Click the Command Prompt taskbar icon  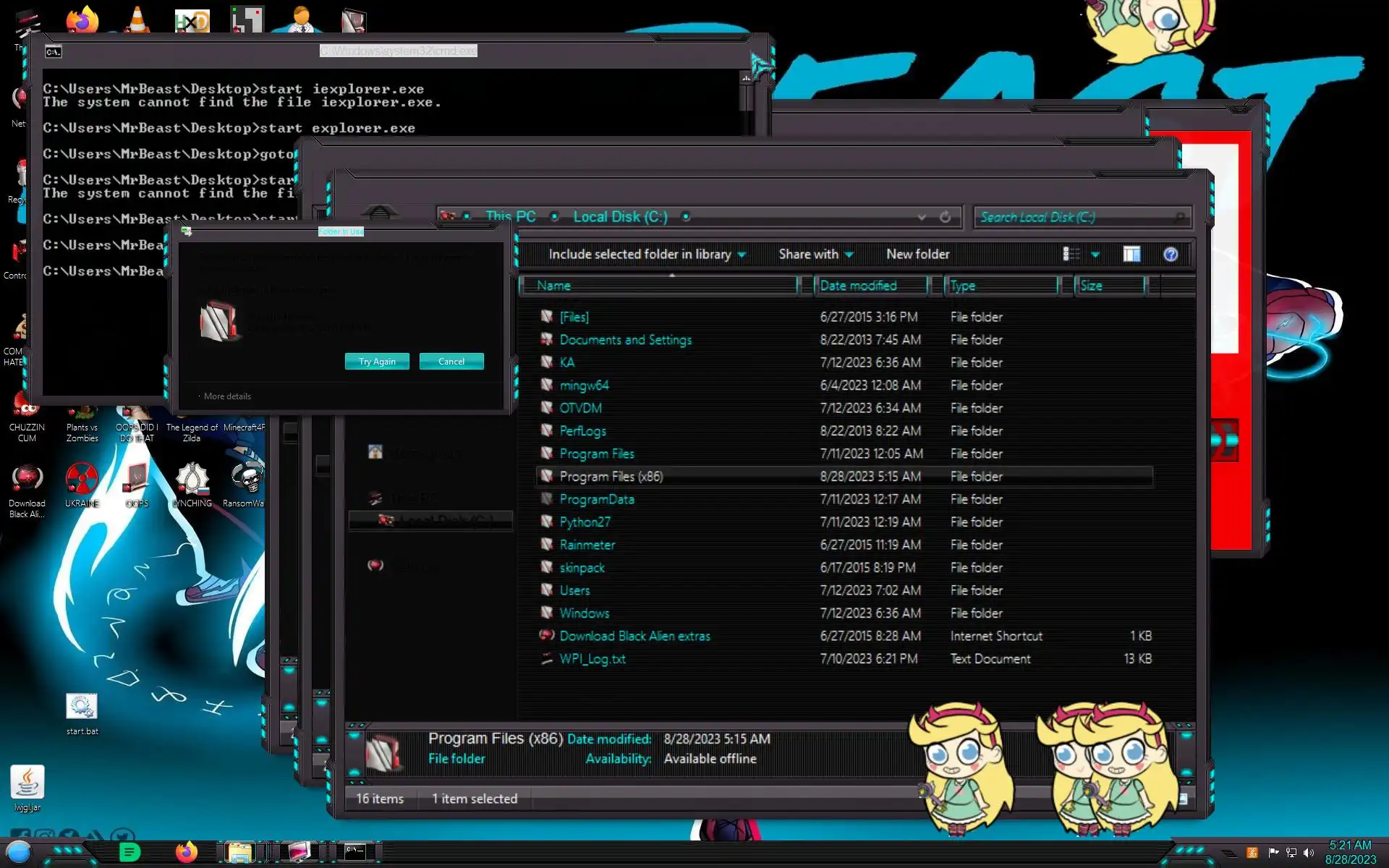(x=354, y=851)
